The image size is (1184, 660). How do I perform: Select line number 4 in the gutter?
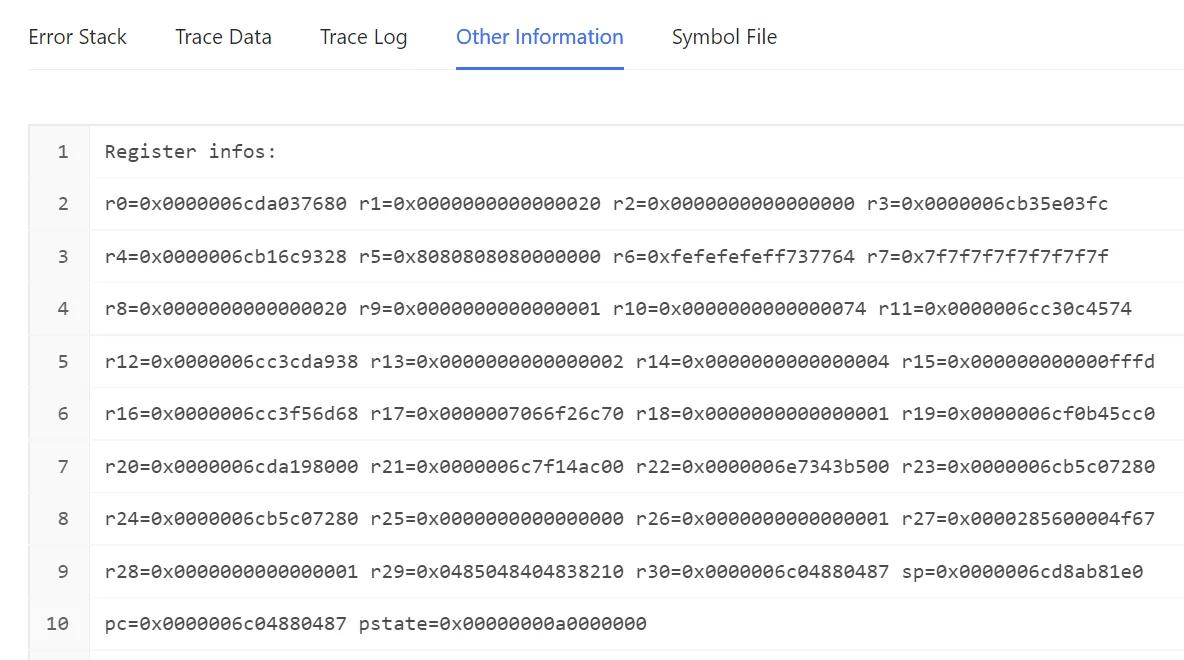pos(63,309)
